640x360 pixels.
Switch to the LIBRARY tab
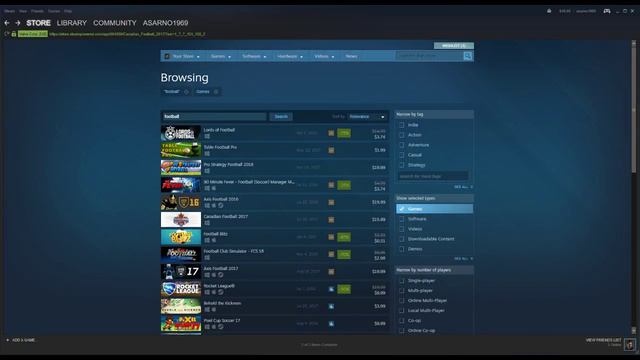[72, 23]
